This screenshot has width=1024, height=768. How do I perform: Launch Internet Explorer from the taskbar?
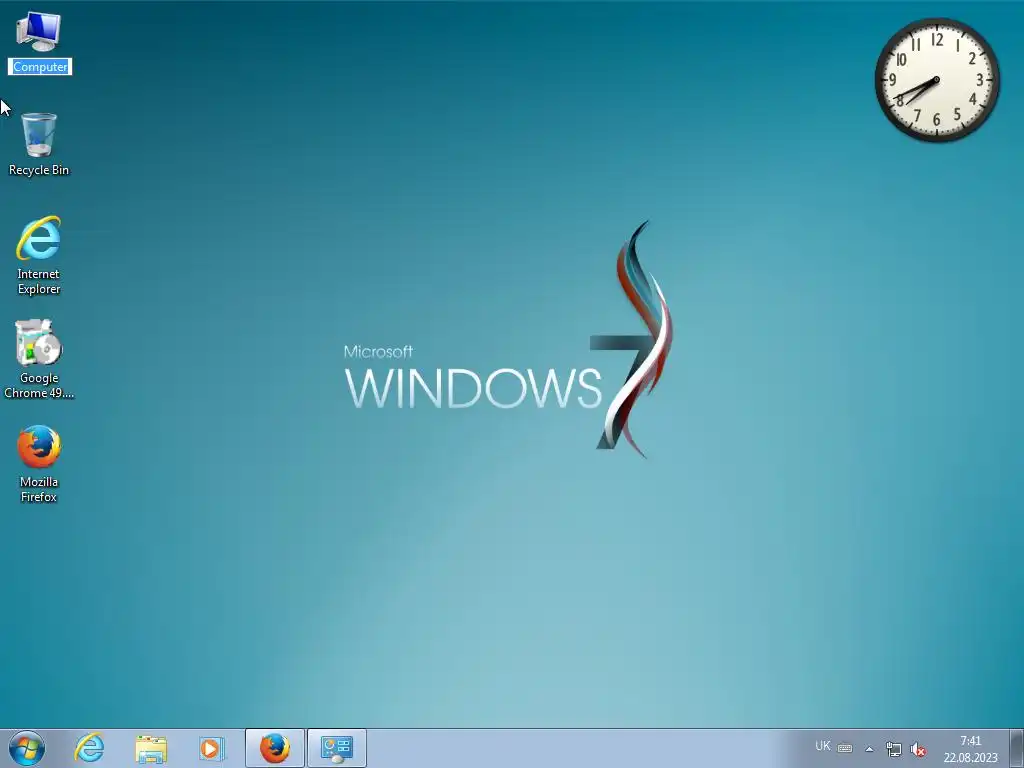(89, 748)
